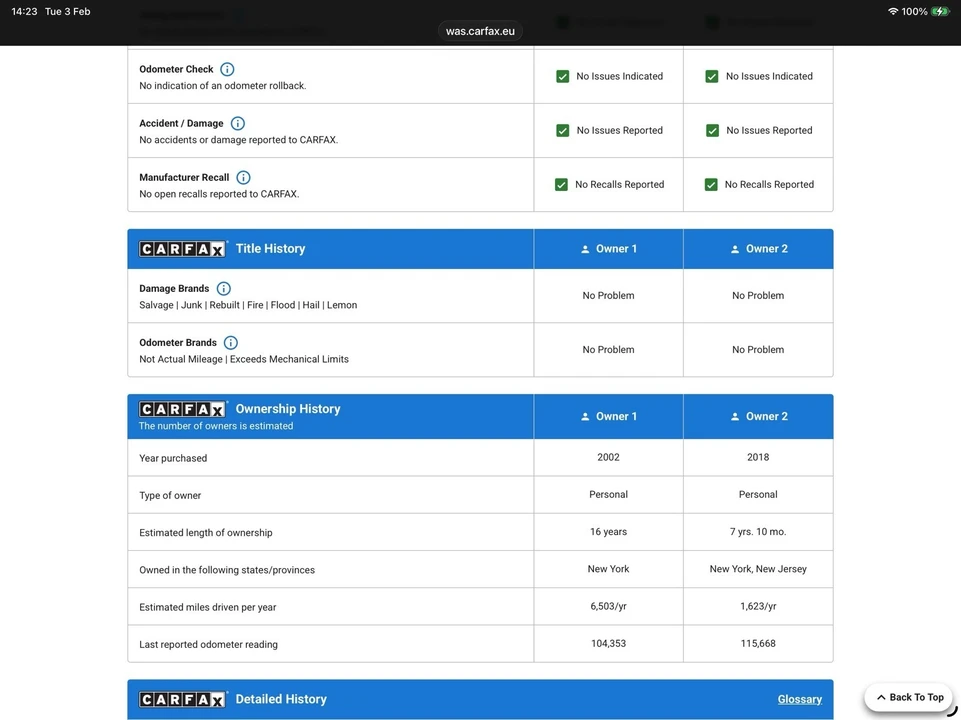
Task: Tap the battery charging icon
Action: 940,12
